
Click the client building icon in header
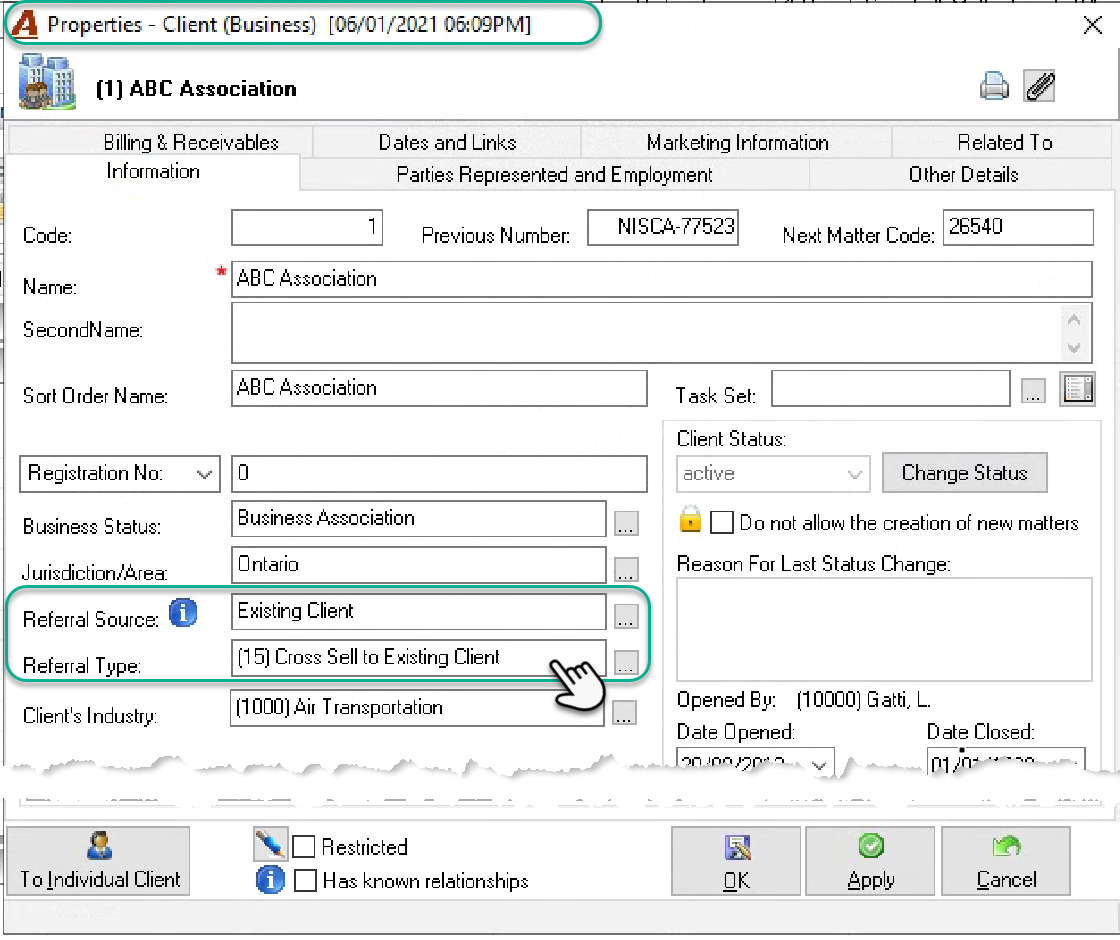click(x=47, y=81)
